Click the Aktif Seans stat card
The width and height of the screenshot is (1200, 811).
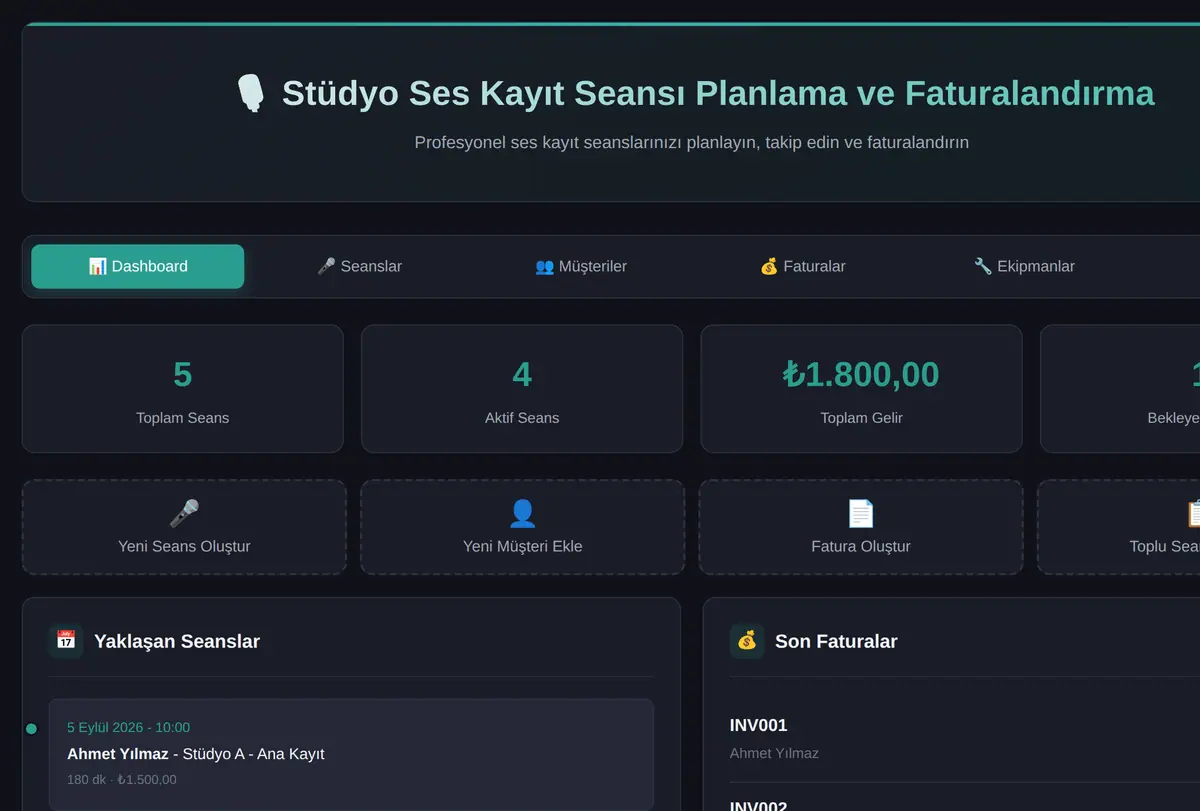(x=522, y=389)
